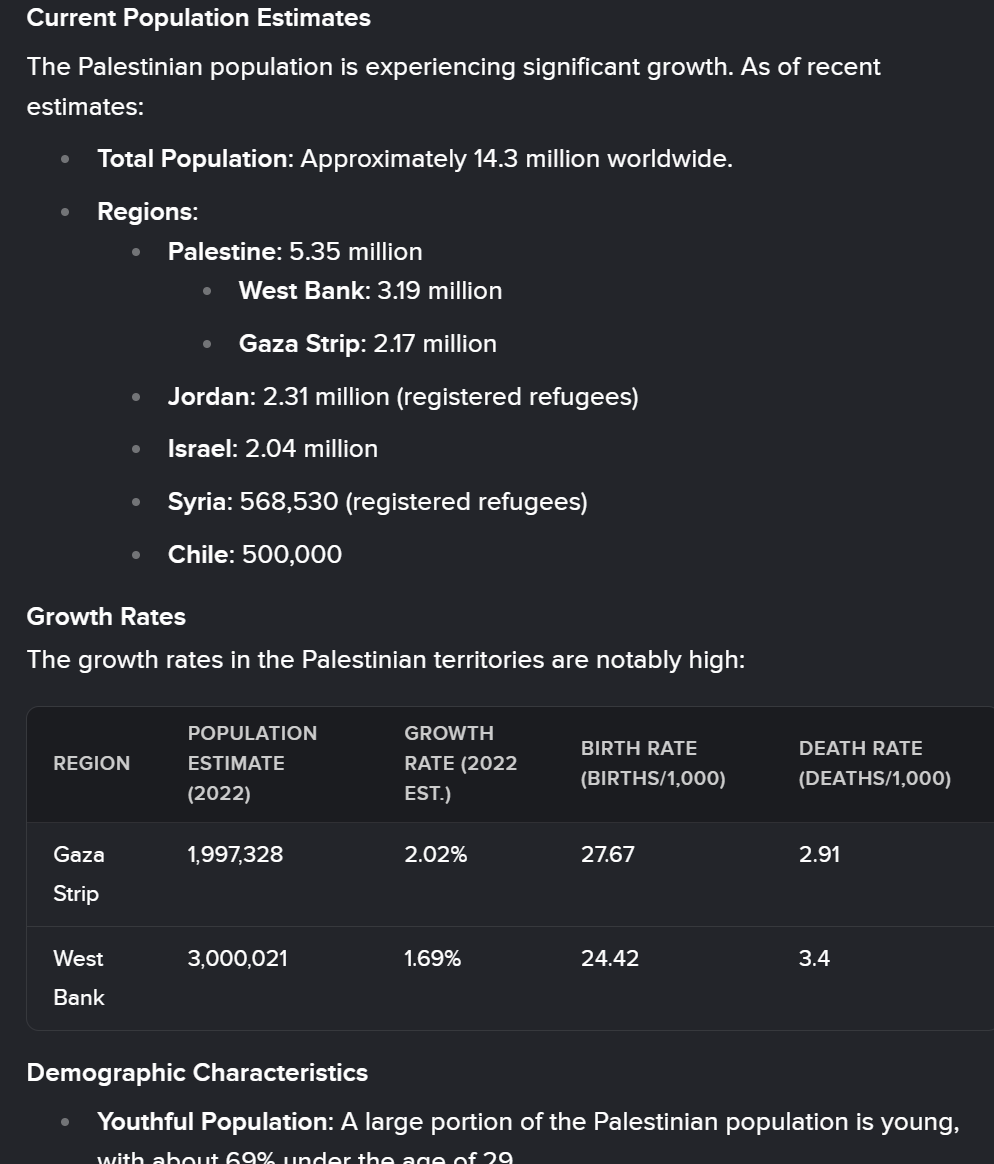Click the Birth Rate column header
Screen dimensions: 994x1164
point(653,763)
